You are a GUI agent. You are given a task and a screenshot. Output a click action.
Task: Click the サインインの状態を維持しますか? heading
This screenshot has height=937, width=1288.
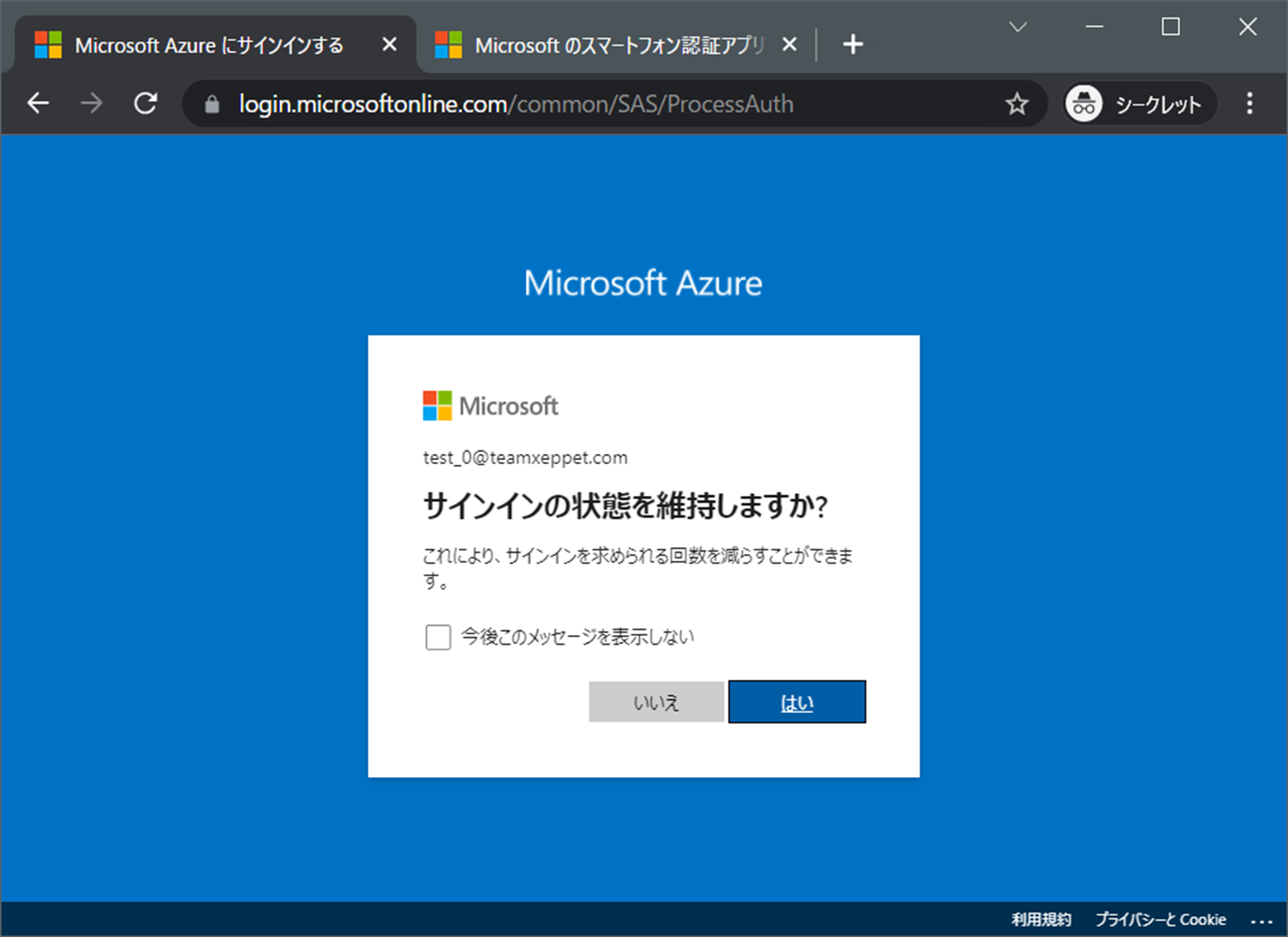(626, 506)
